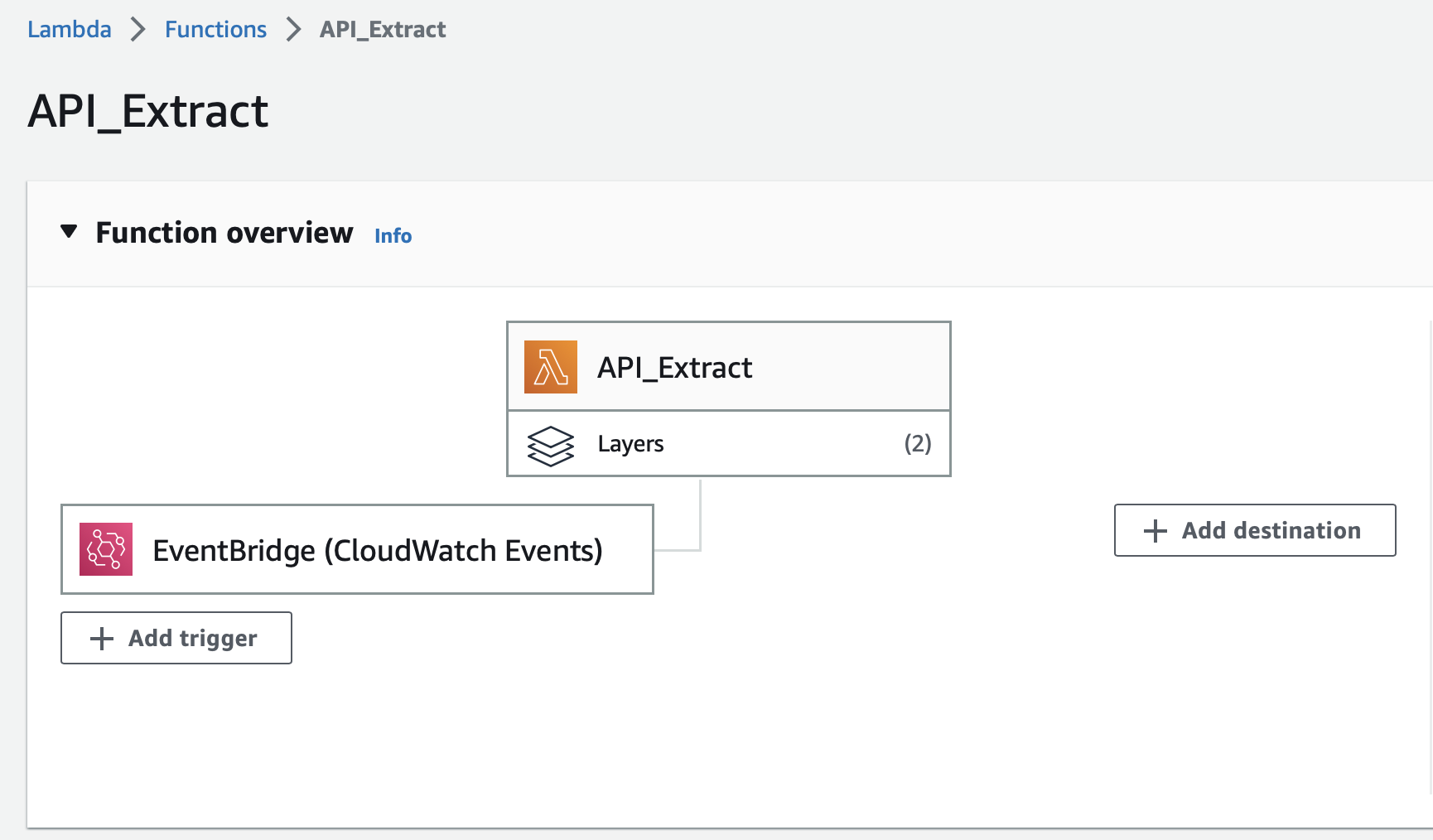The width and height of the screenshot is (1433, 840).
Task: Collapse the Function overview section
Action: [70, 233]
